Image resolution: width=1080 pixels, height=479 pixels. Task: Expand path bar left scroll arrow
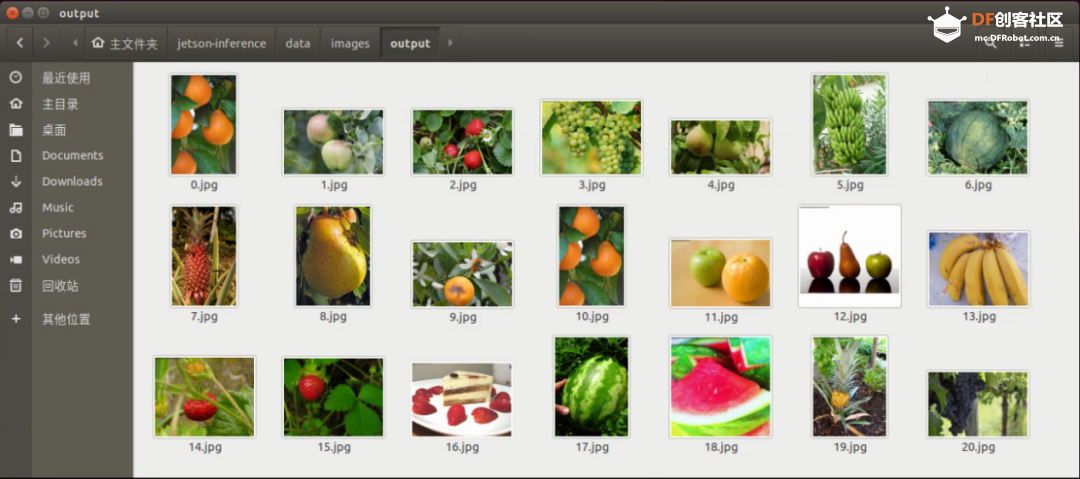pyautogui.click(x=75, y=43)
